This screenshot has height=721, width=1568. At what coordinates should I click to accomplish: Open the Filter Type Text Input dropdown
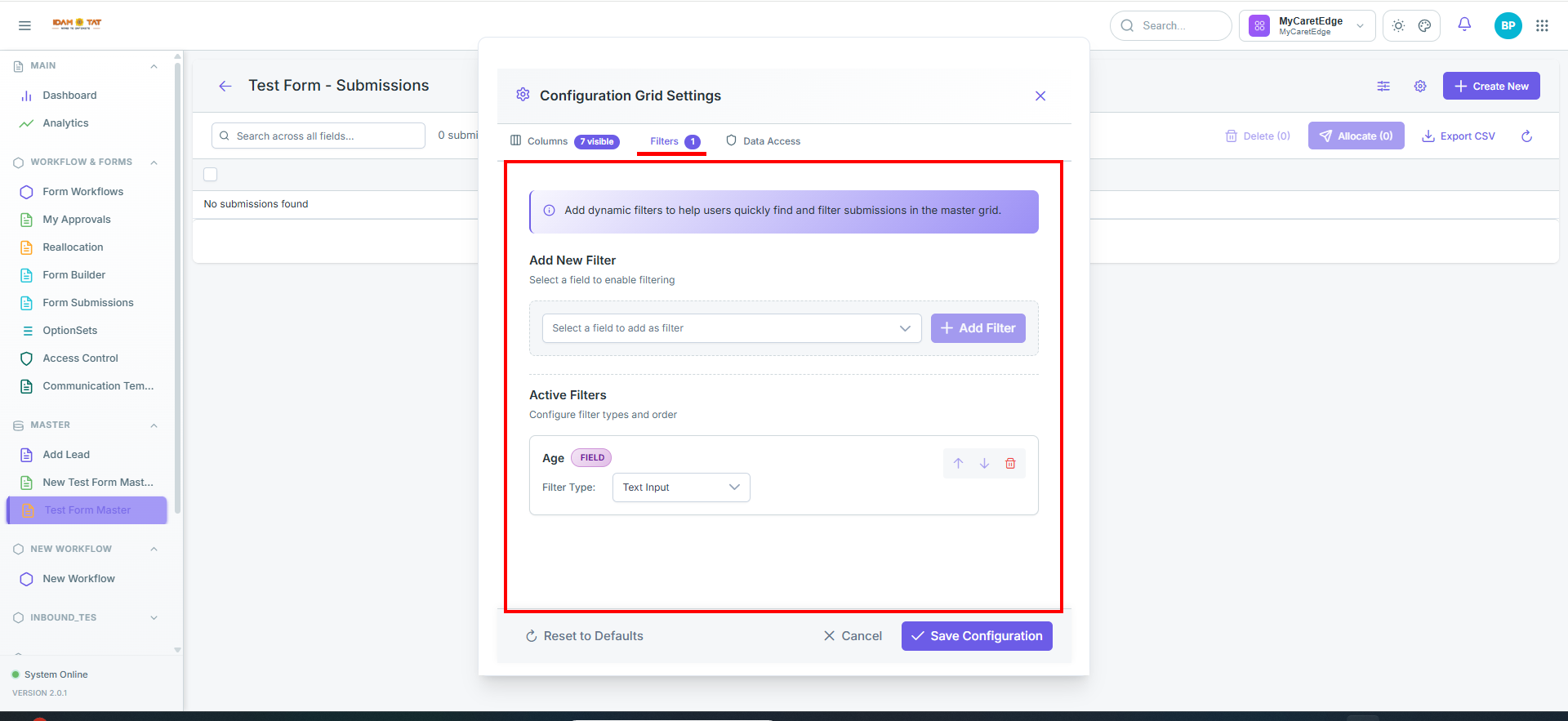point(681,487)
